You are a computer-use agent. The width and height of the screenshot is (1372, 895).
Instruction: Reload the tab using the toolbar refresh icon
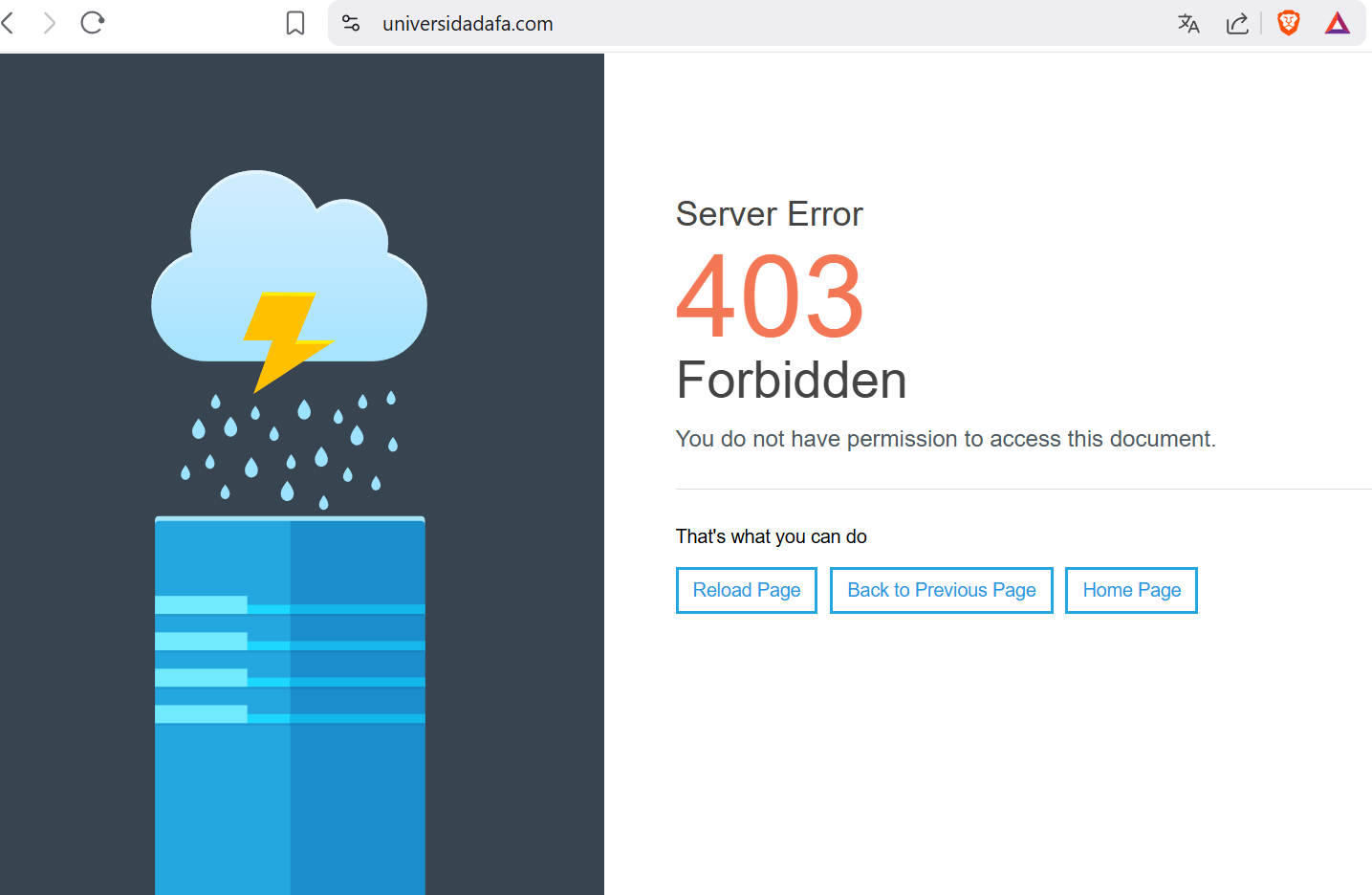coord(93,23)
